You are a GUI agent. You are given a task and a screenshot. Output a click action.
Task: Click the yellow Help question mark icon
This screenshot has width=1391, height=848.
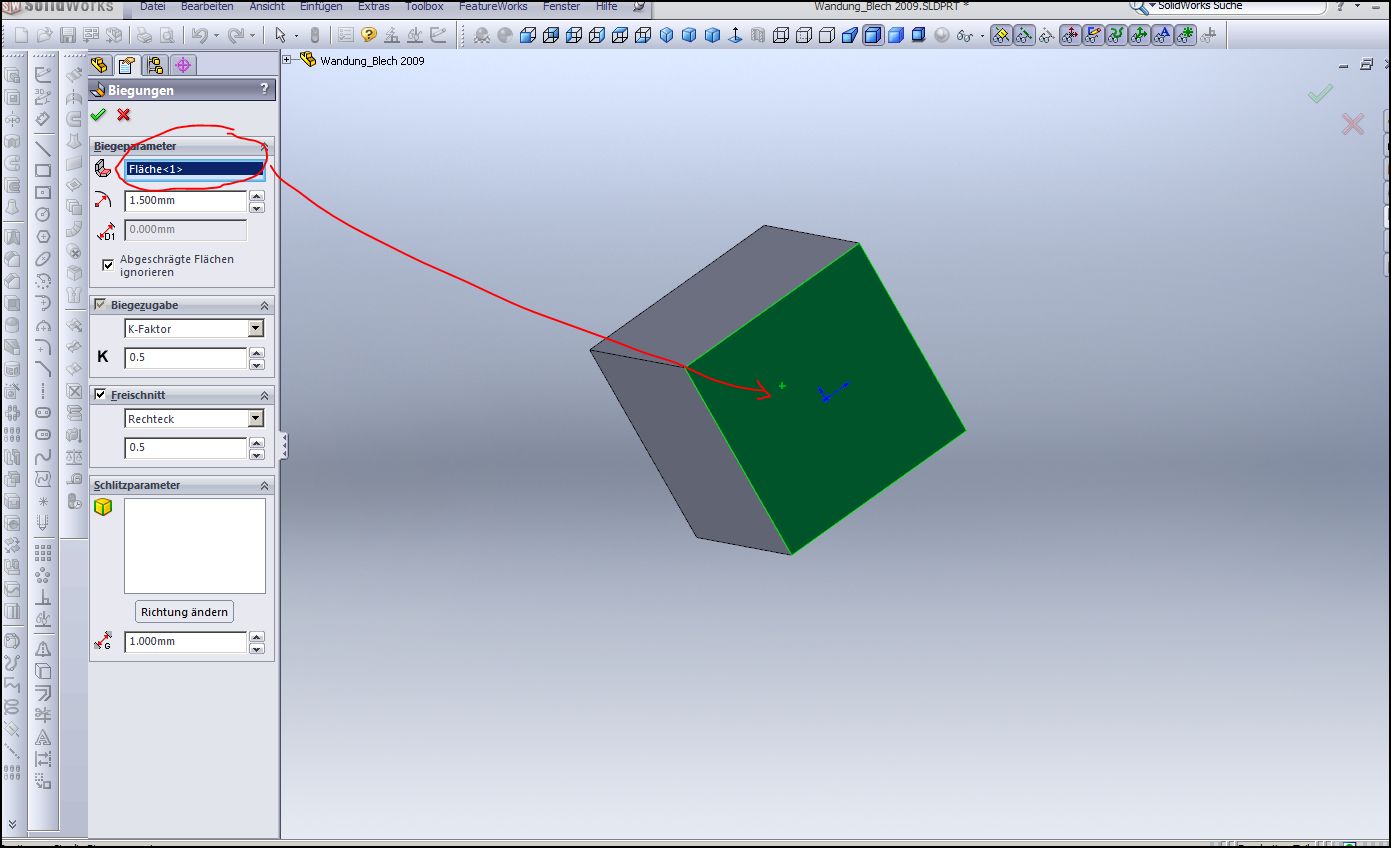tap(369, 36)
